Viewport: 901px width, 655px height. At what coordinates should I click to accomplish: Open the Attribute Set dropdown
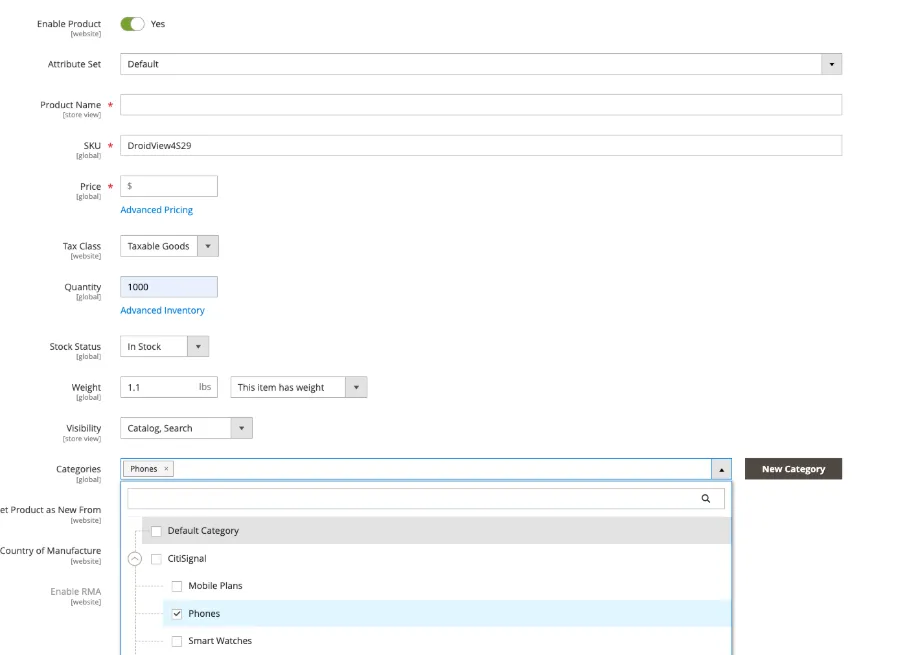click(x=481, y=64)
